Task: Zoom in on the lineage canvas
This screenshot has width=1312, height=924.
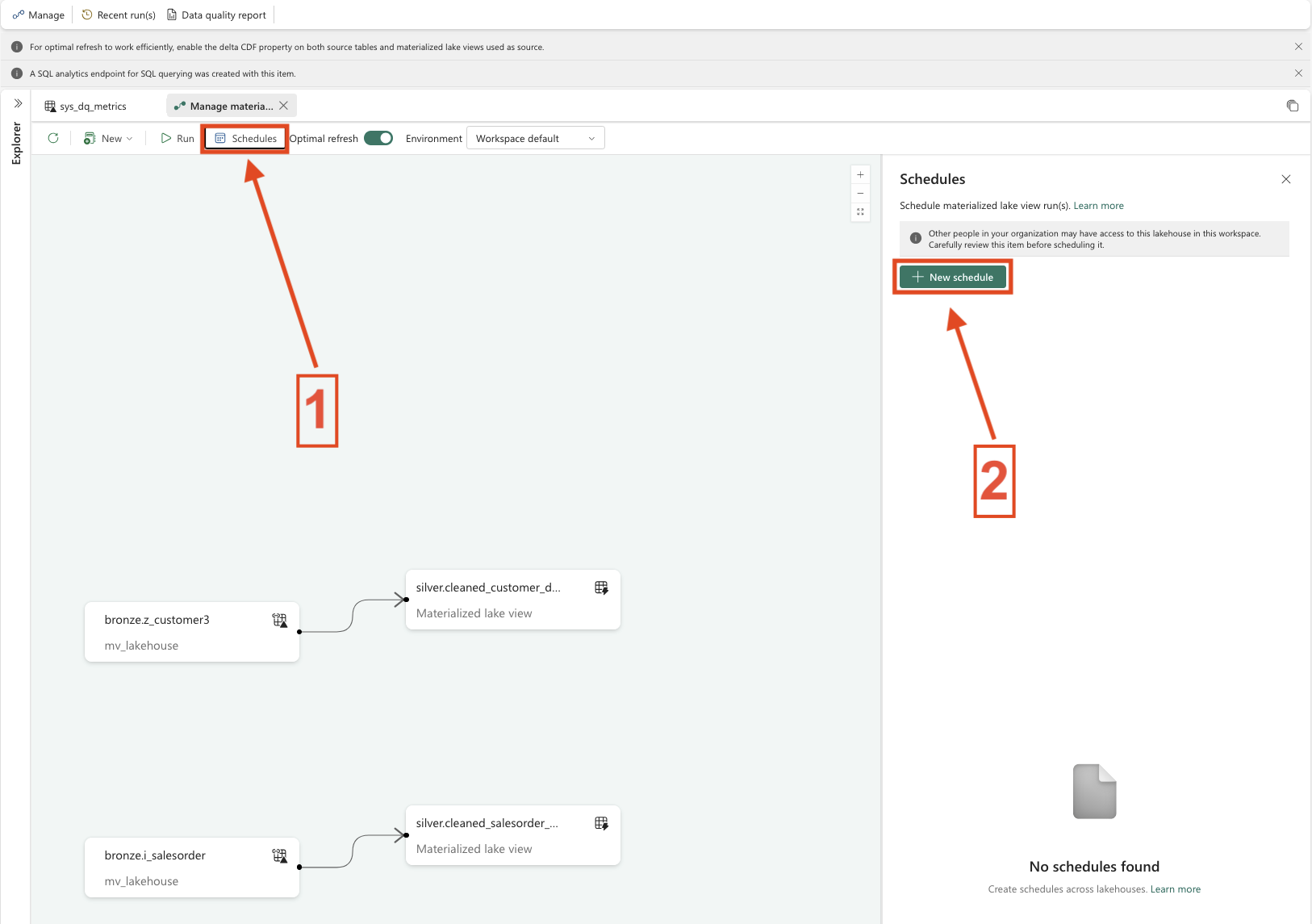Action: 860,174
